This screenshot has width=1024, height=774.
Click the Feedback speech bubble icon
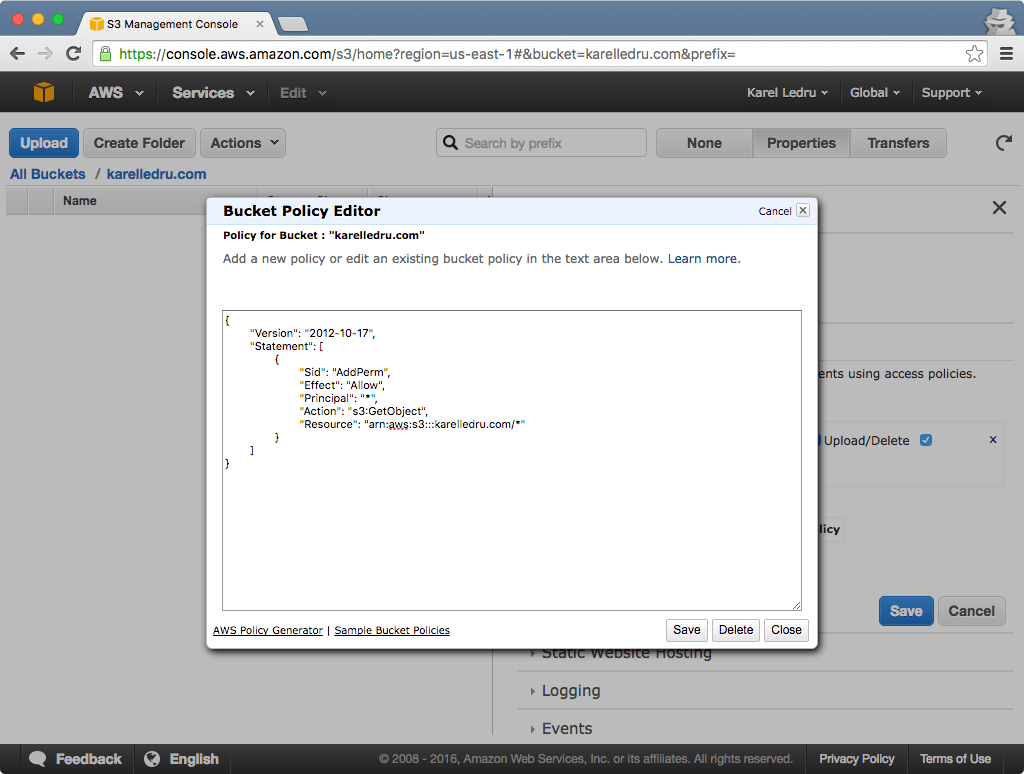(x=38, y=758)
